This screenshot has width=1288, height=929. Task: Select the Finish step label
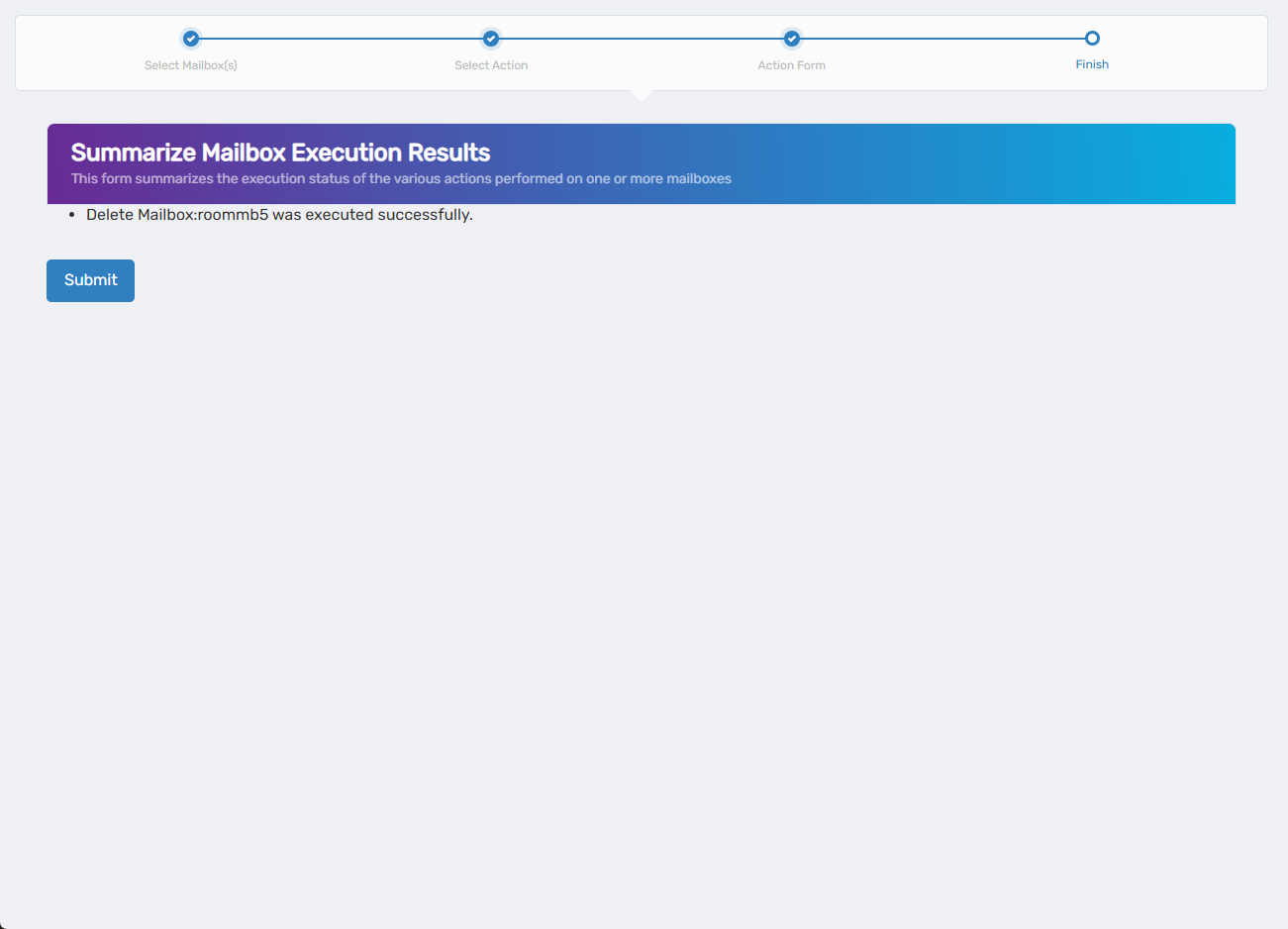click(x=1092, y=63)
